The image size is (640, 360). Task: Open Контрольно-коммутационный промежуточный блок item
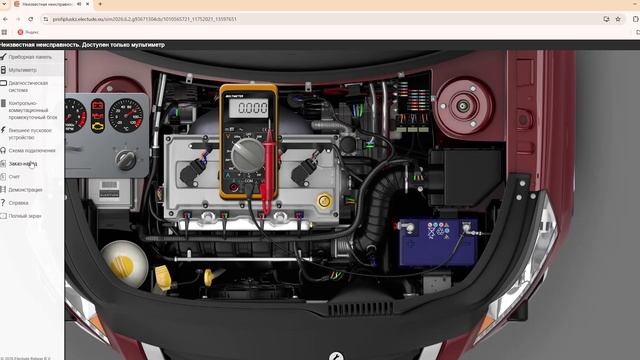(x=32, y=110)
